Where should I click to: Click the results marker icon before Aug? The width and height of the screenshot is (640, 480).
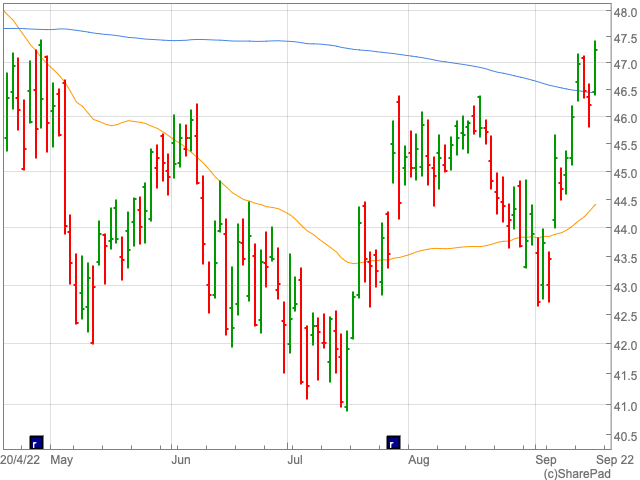pyautogui.click(x=393, y=441)
